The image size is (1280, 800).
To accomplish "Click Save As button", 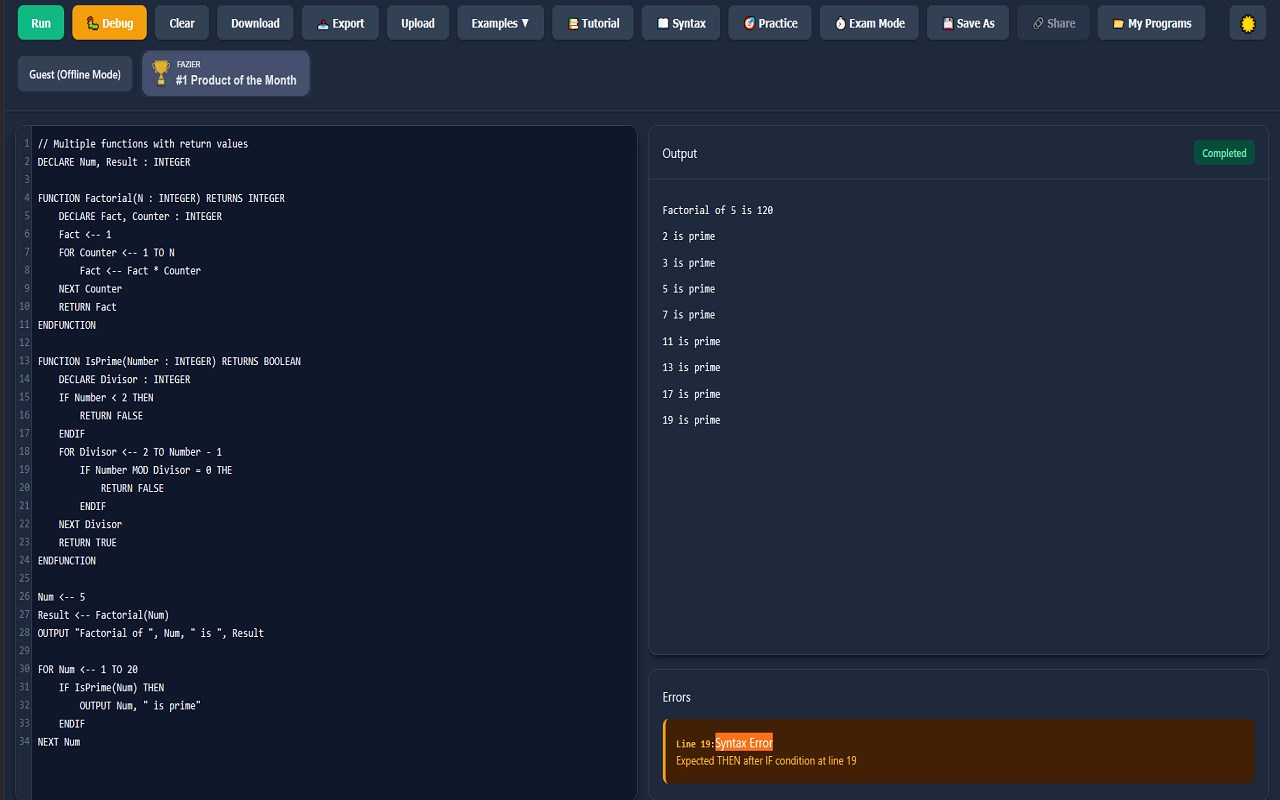I will (968, 23).
